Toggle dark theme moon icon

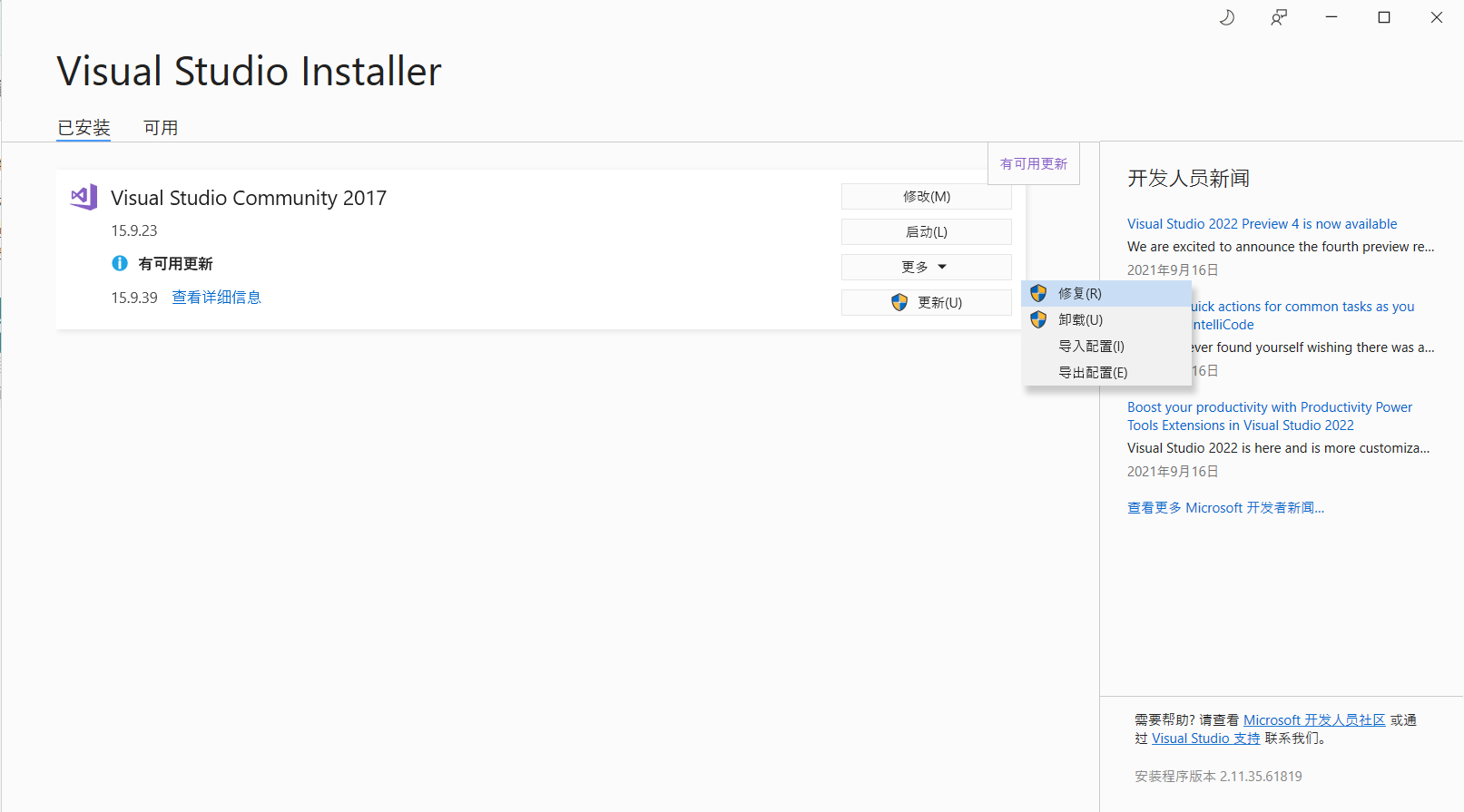(x=1227, y=17)
